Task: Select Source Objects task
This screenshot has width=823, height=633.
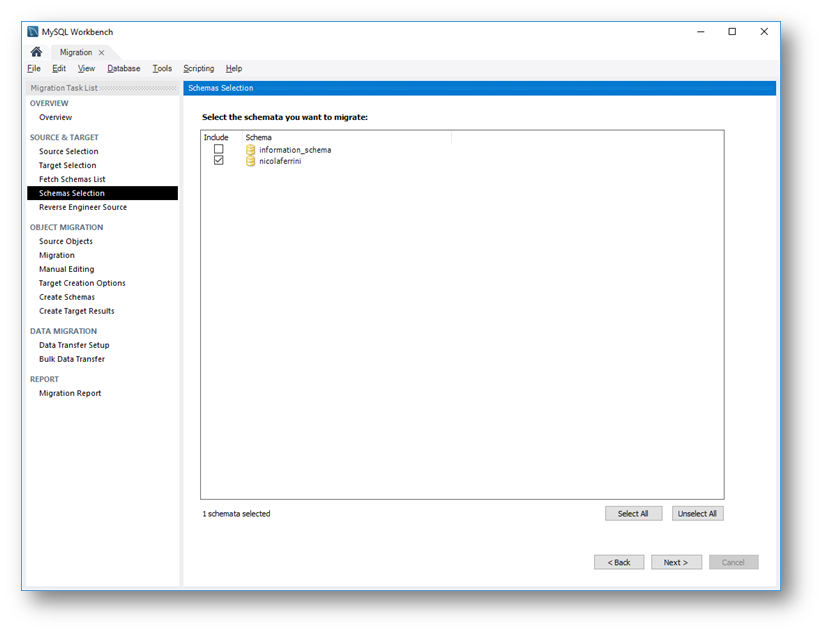Action: (66, 241)
